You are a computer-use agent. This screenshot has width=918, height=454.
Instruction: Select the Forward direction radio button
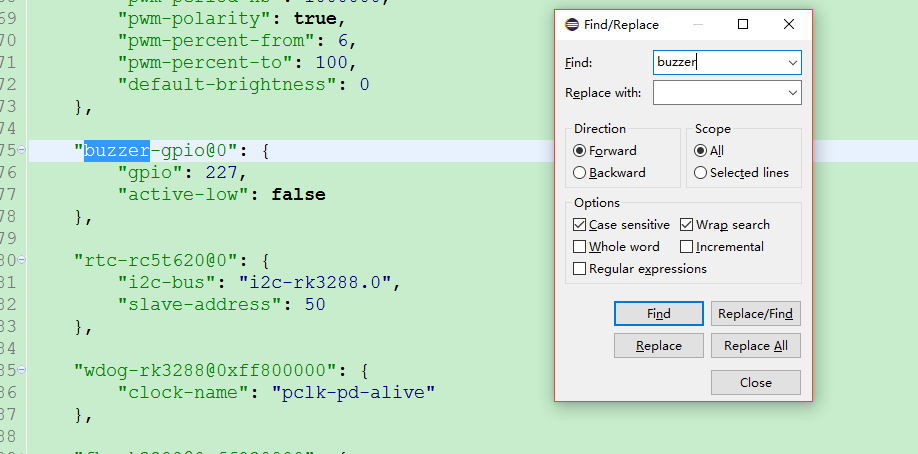tap(580, 151)
